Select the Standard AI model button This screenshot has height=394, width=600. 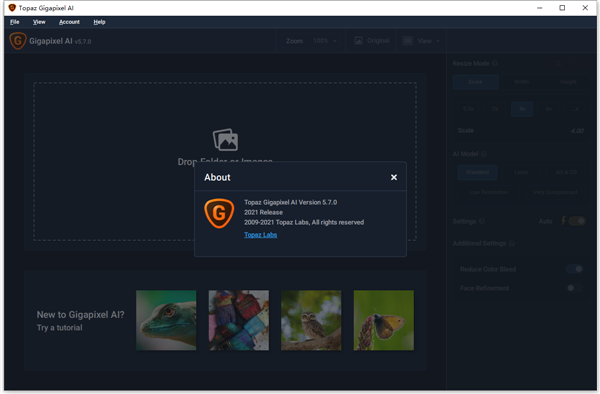click(478, 172)
